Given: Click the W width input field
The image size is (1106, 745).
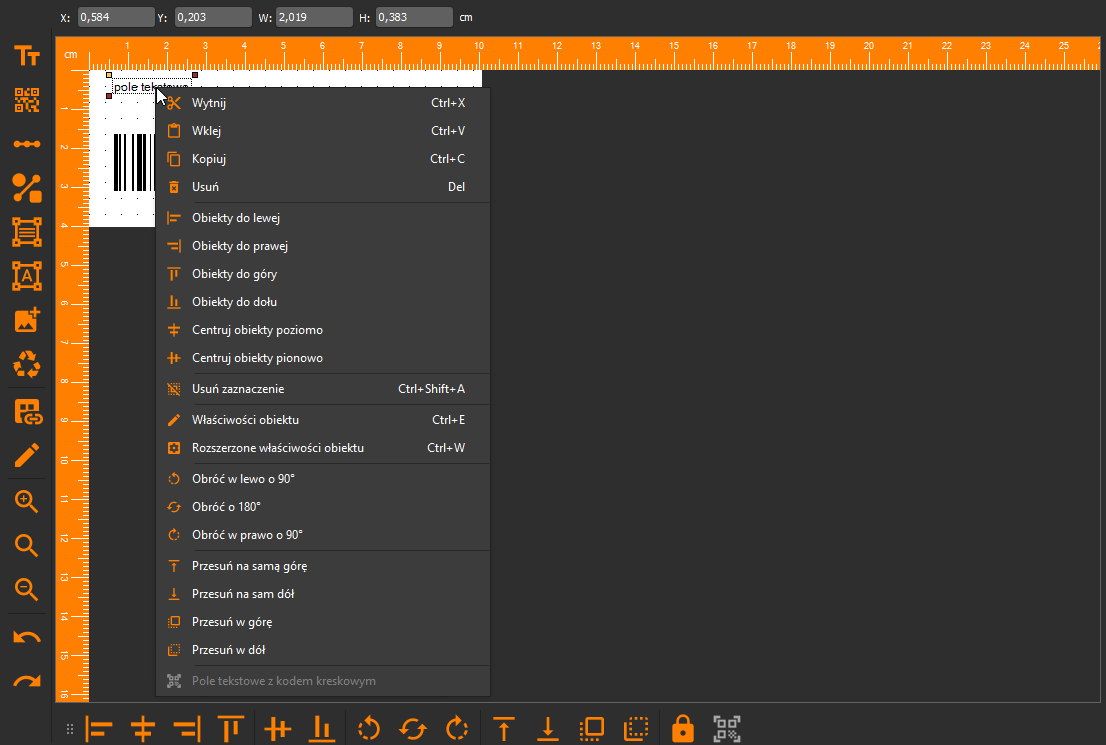Looking at the screenshot, I should [x=314, y=17].
